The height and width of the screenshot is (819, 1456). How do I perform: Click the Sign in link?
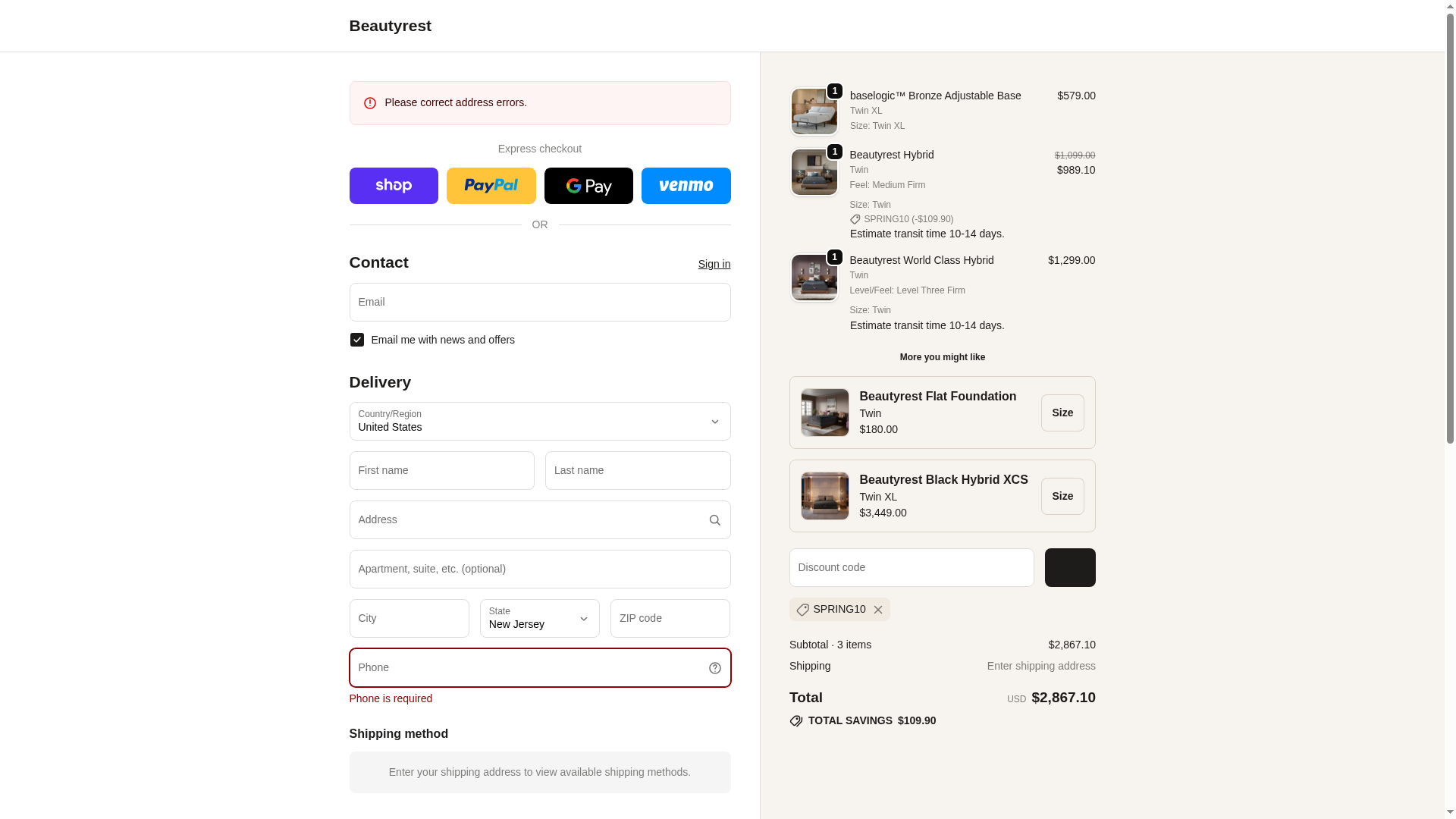click(x=714, y=264)
